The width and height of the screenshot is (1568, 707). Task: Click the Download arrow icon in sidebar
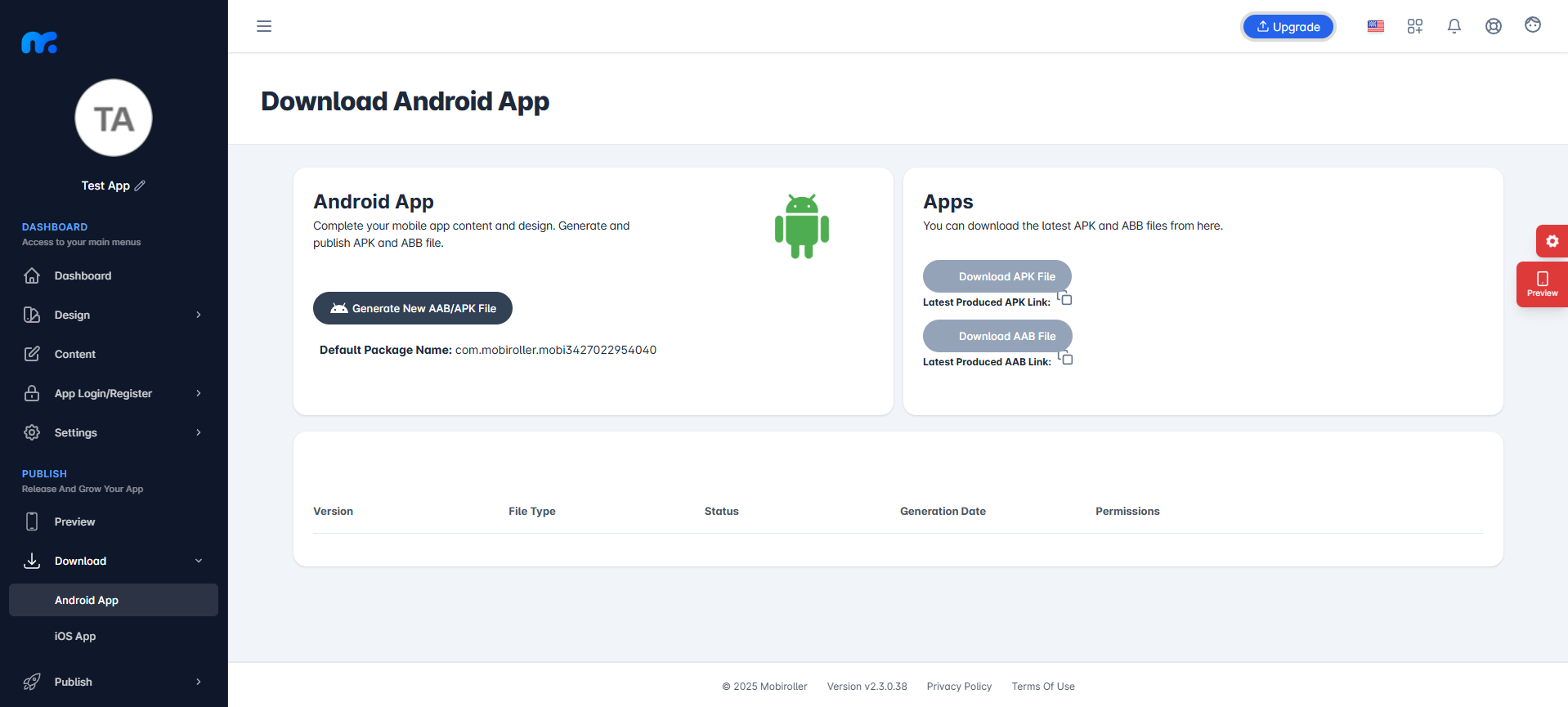(32, 561)
